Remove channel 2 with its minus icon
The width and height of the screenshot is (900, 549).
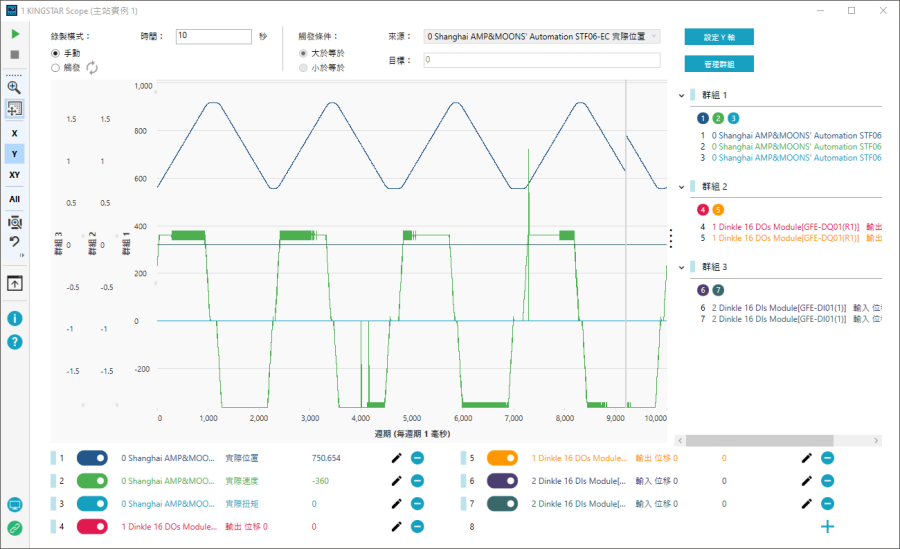(x=417, y=481)
